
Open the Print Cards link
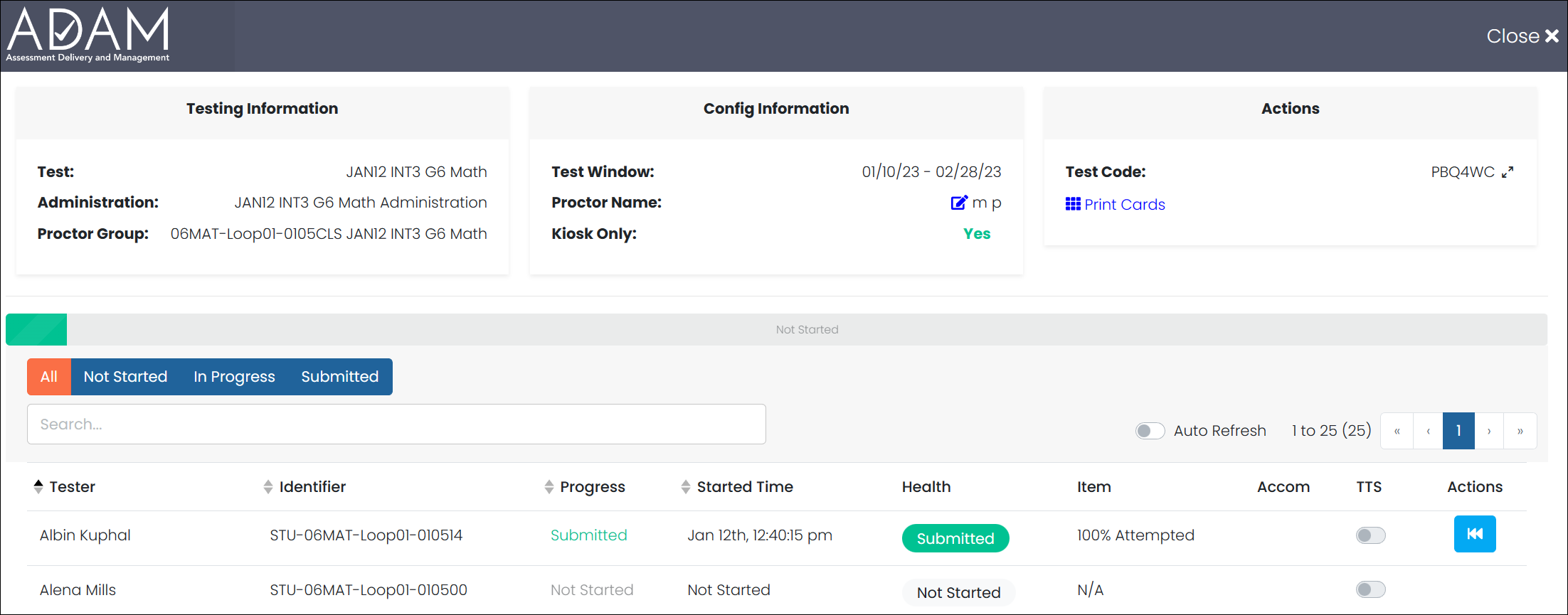point(1124,205)
